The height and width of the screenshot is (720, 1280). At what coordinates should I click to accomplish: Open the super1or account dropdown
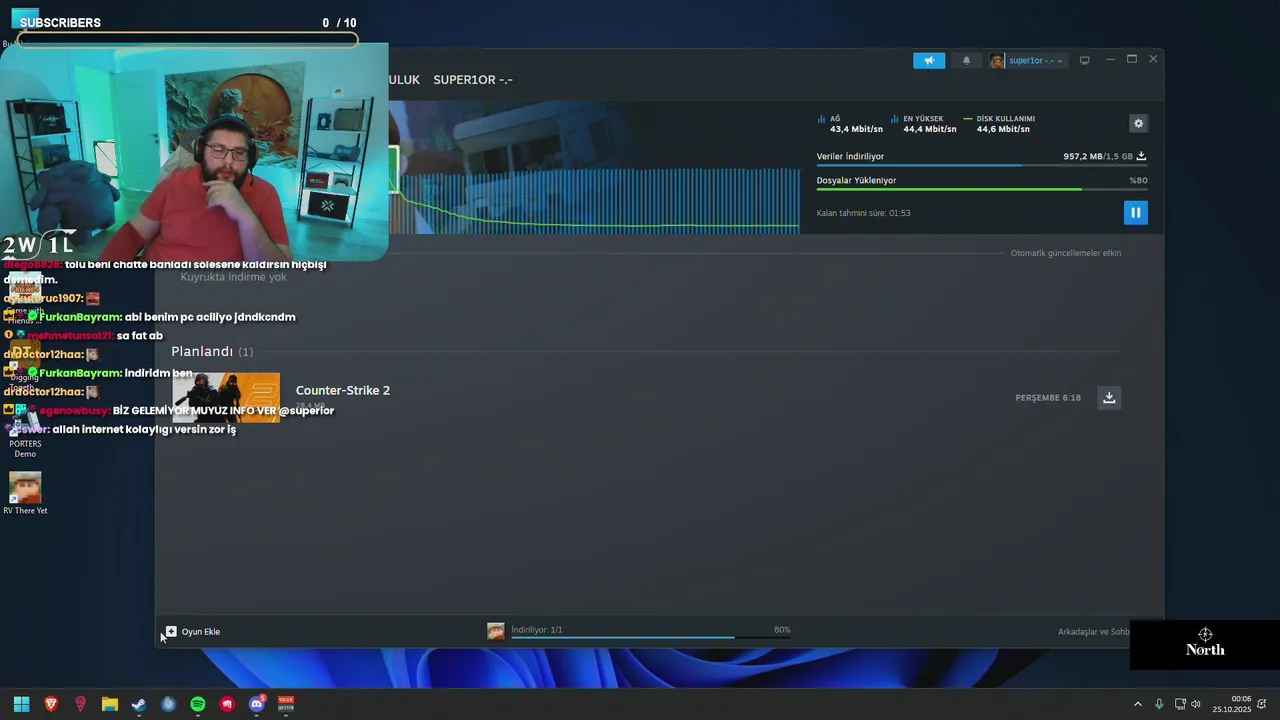[x=1035, y=61]
